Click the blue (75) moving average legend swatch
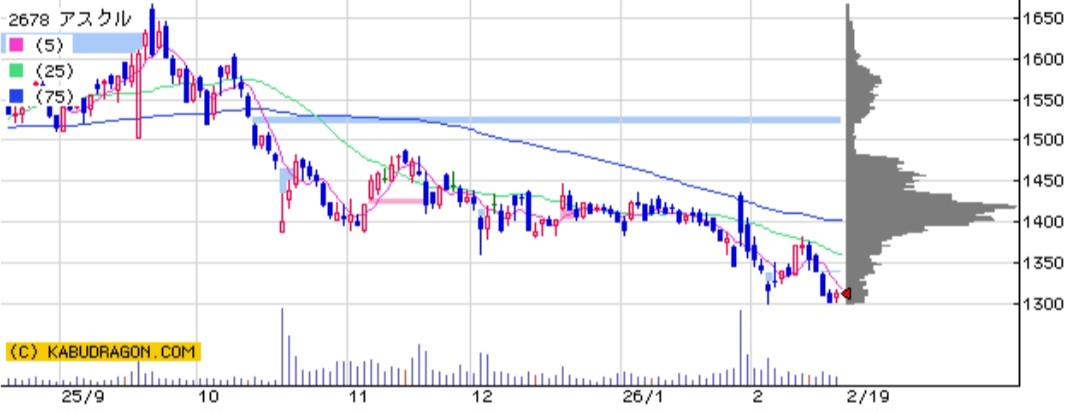The height and width of the screenshot is (413, 1080). [16, 96]
